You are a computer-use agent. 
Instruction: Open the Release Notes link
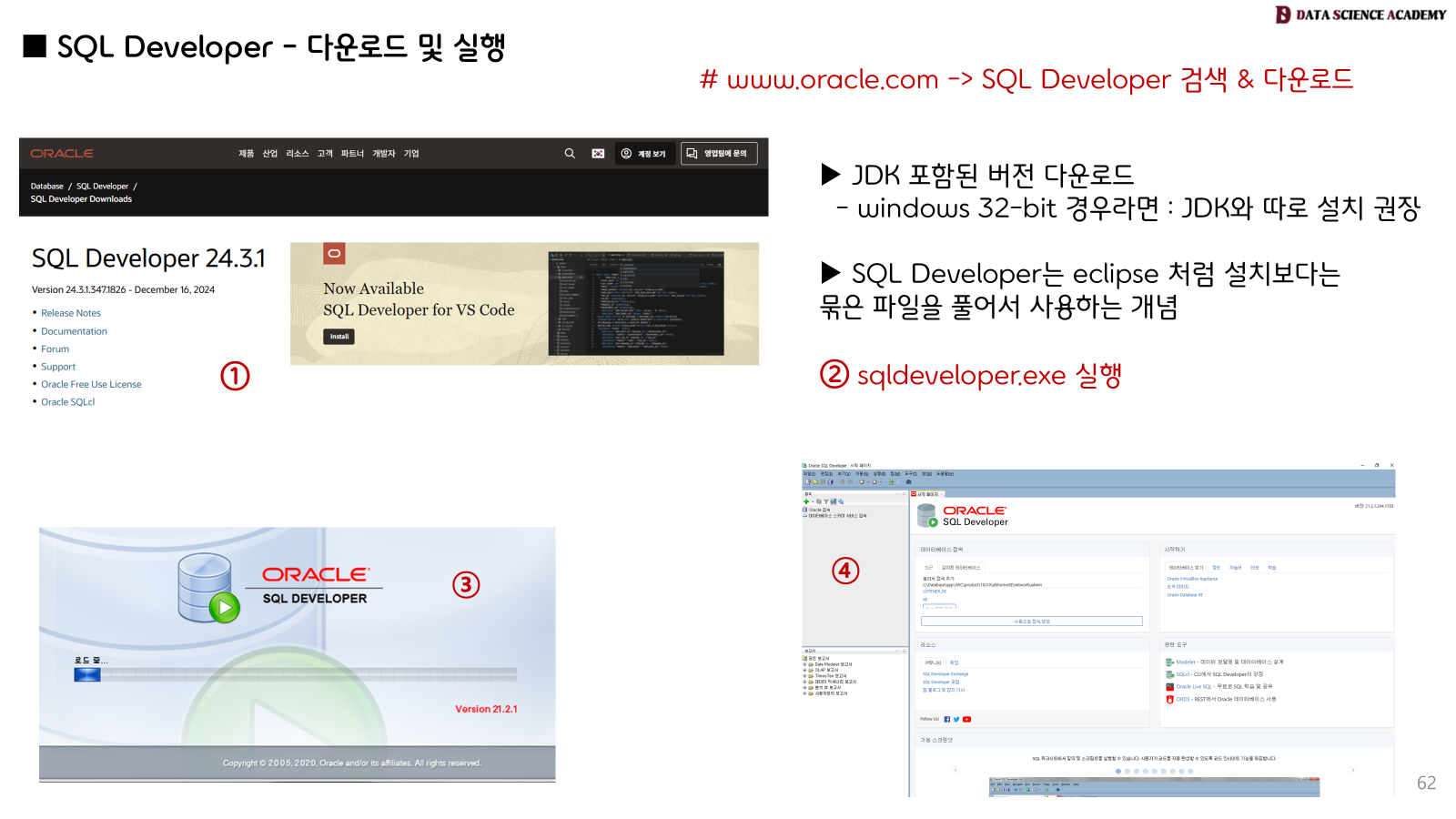pyautogui.click(x=71, y=313)
